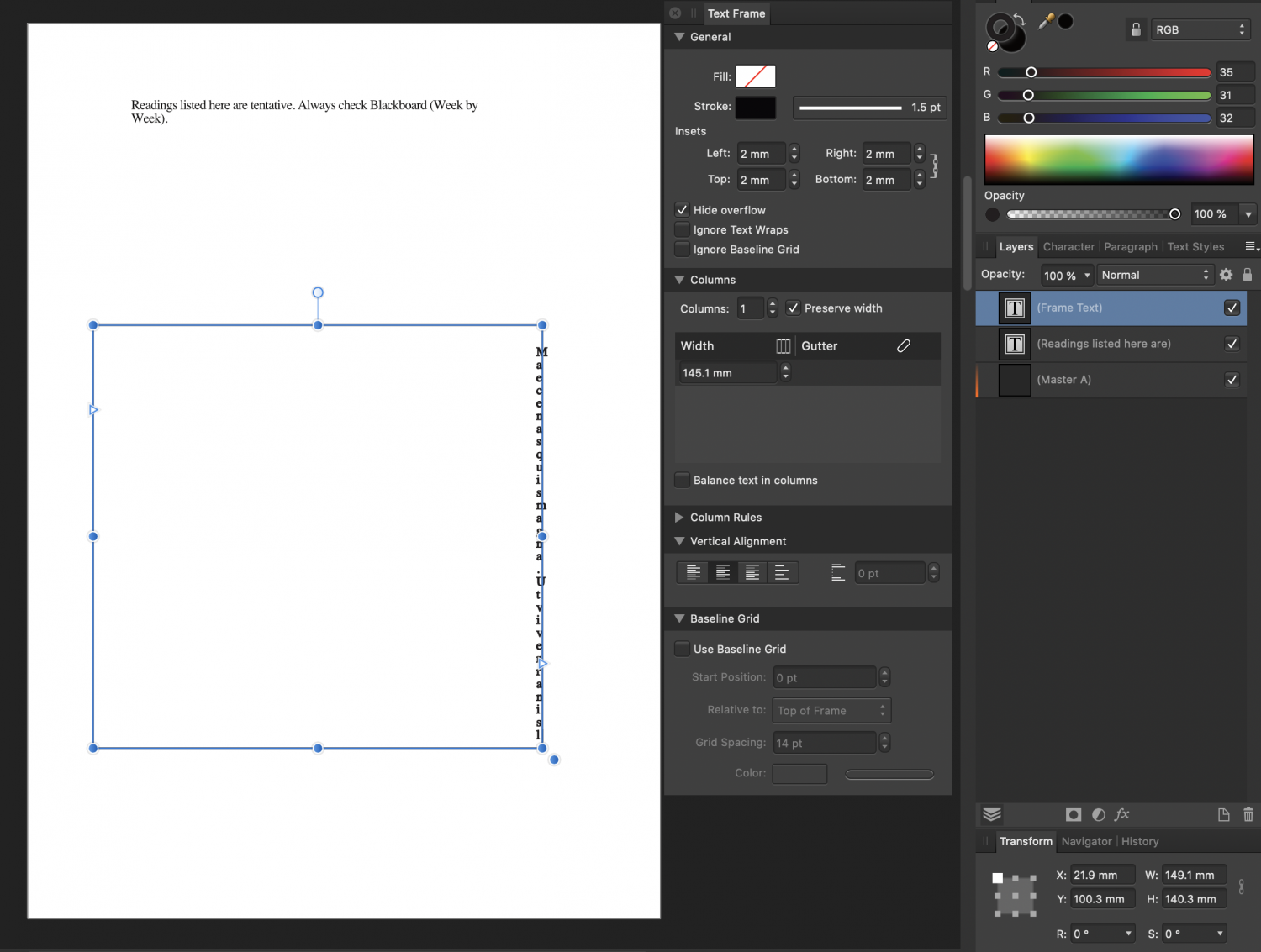Screen dimensions: 1261x952
Task: Enable Use Baseline Grid
Action: click(x=683, y=649)
